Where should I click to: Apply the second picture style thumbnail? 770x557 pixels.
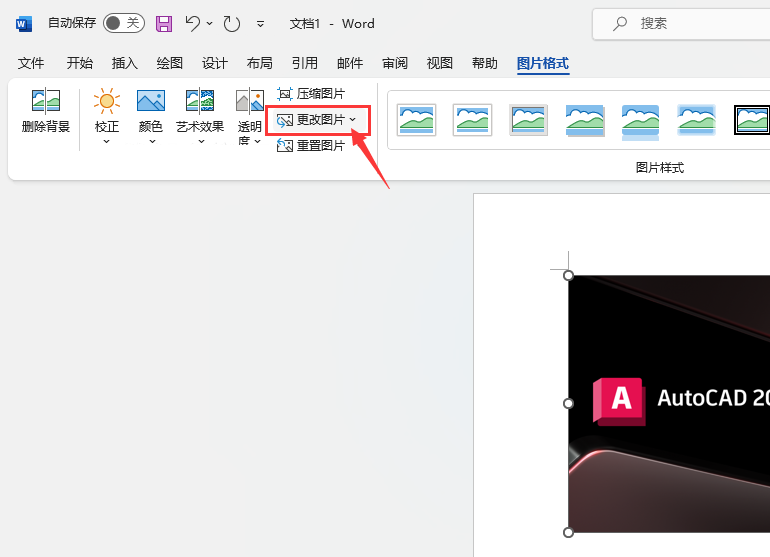click(472, 120)
